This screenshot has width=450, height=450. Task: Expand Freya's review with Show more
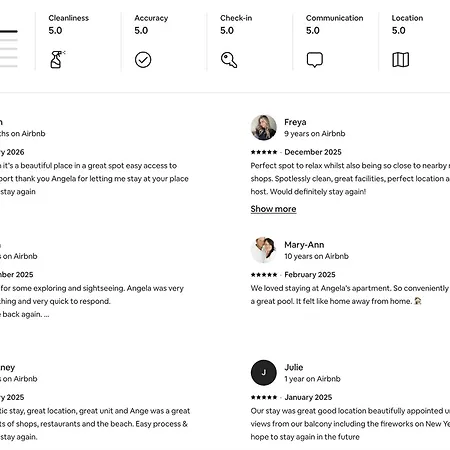pyautogui.click(x=273, y=209)
